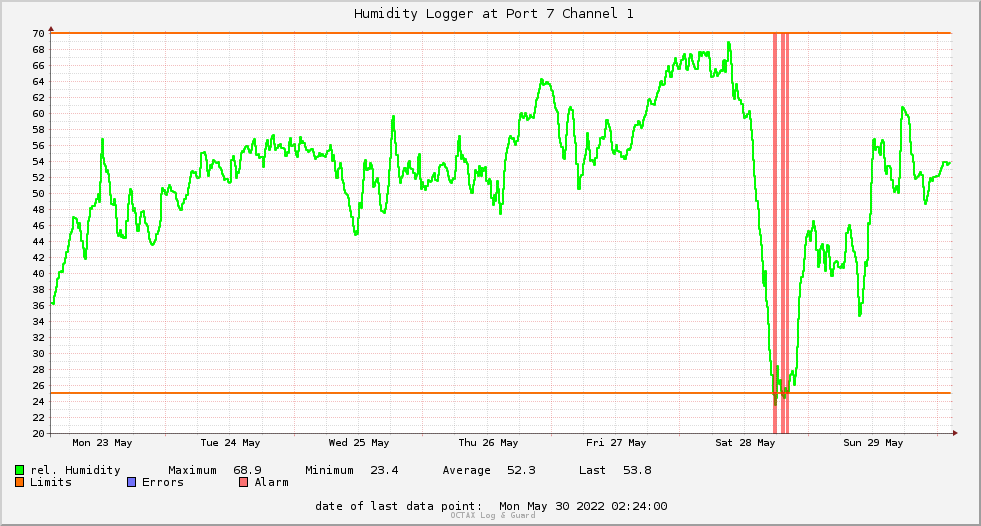Click the Minimum value 23.4

pyautogui.click(x=384, y=470)
